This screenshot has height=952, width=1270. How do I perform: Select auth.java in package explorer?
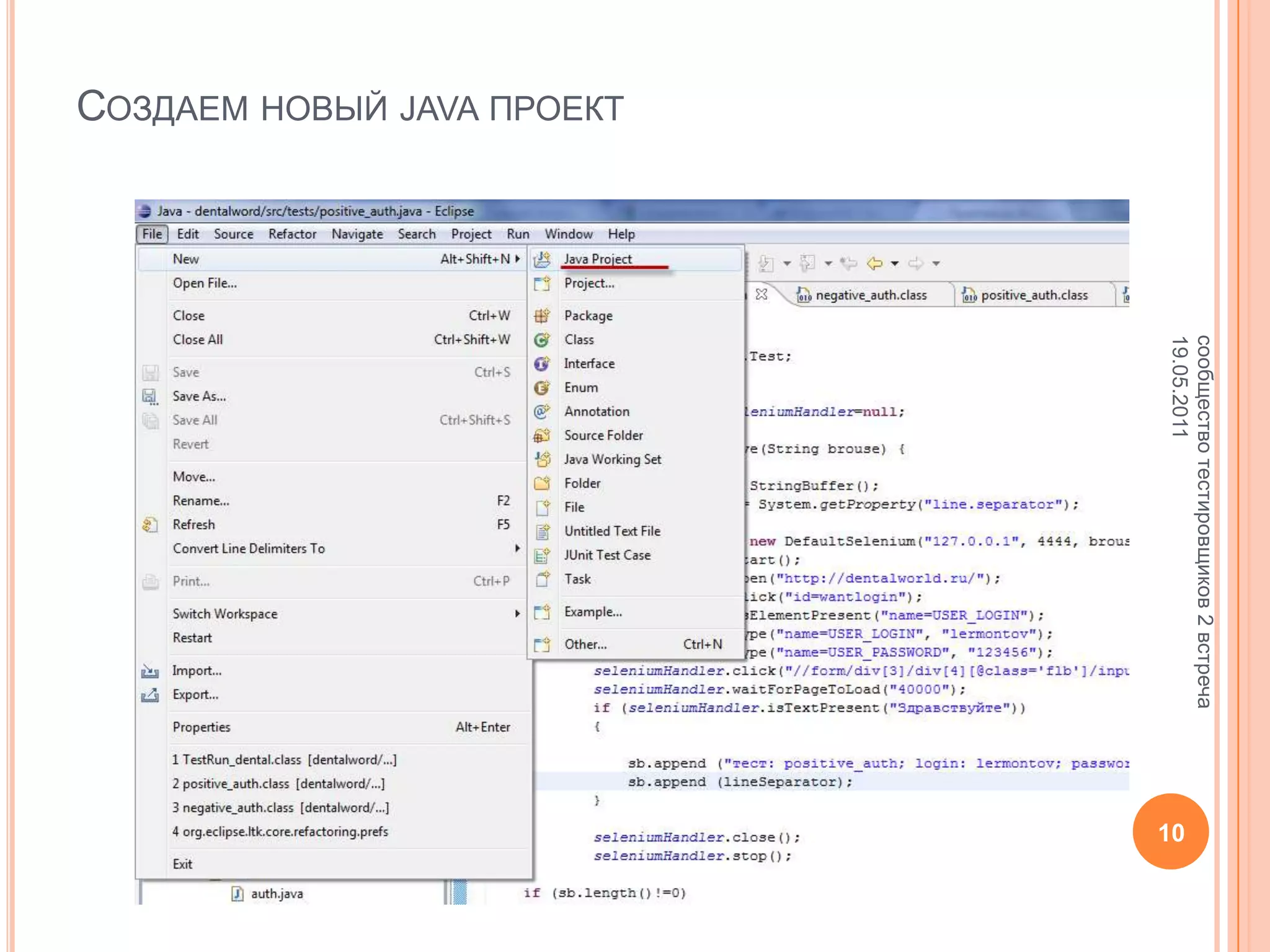[x=277, y=894]
